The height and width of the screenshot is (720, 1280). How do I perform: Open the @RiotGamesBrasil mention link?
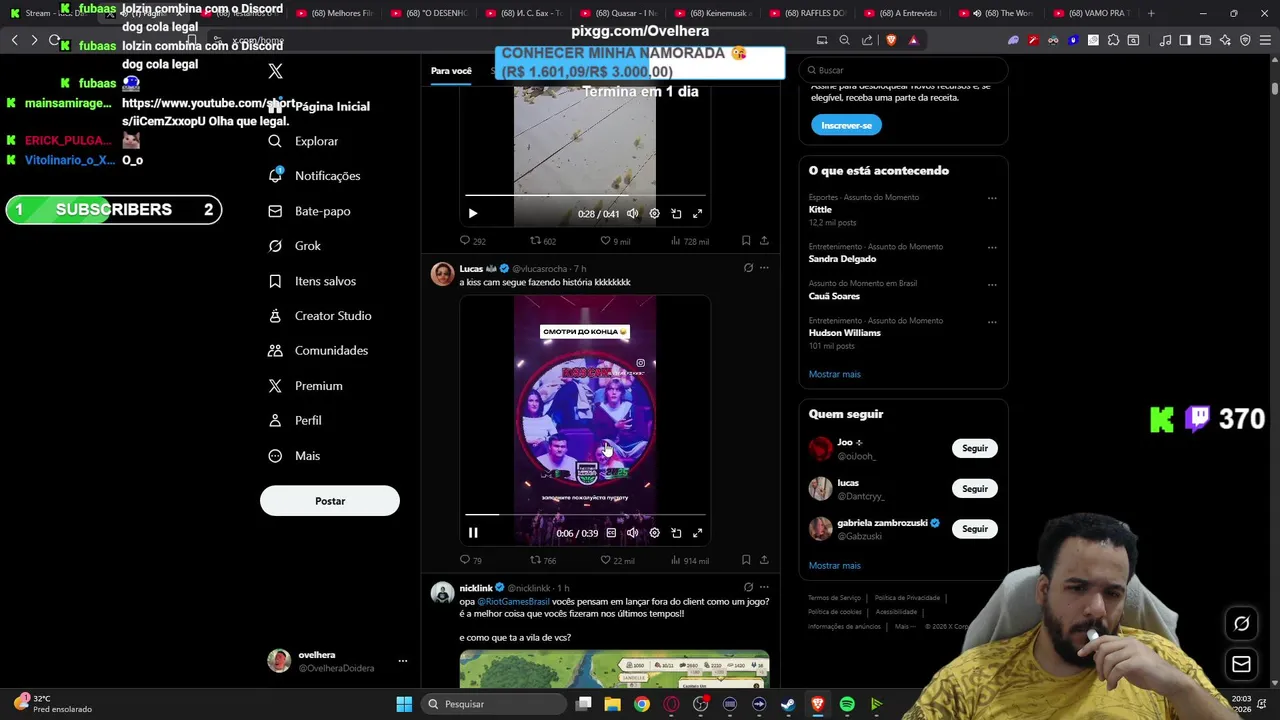click(513, 602)
